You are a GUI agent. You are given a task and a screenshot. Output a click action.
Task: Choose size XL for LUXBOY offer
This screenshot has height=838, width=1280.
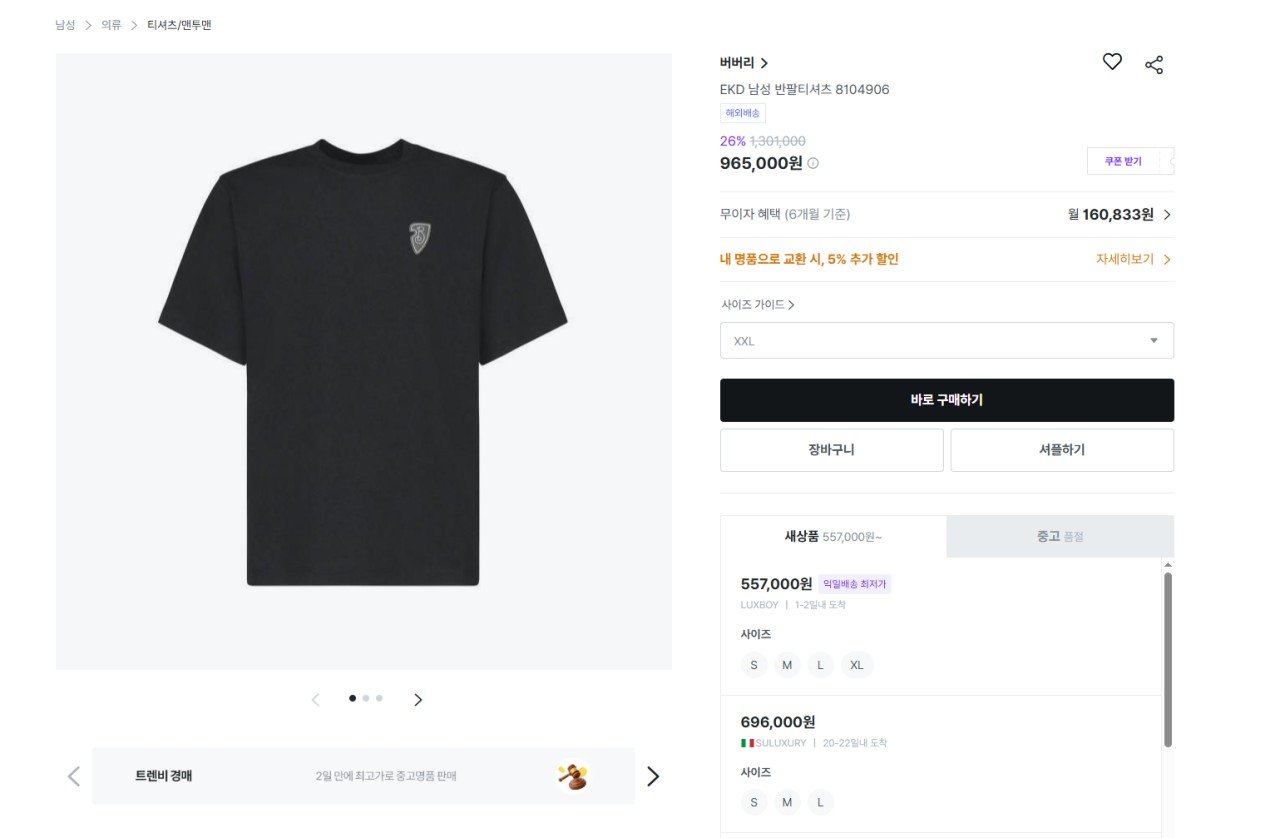point(857,665)
